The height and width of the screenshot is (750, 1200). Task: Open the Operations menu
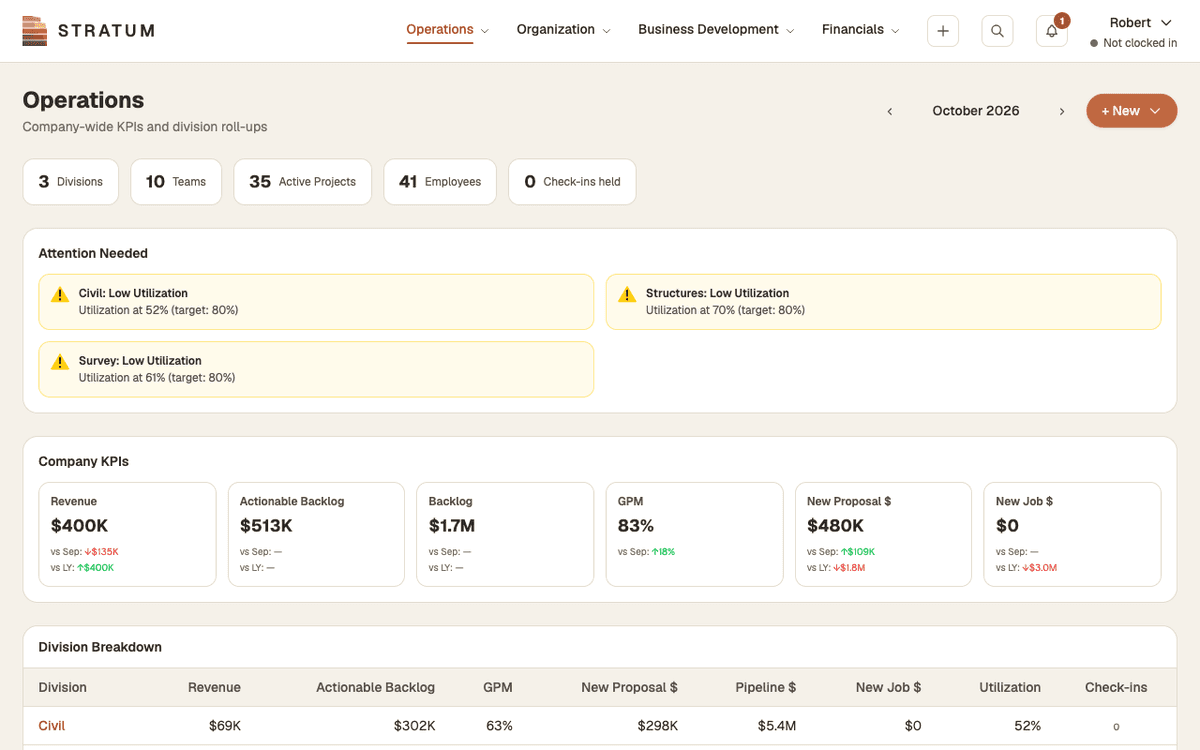click(x=448, y=30)
